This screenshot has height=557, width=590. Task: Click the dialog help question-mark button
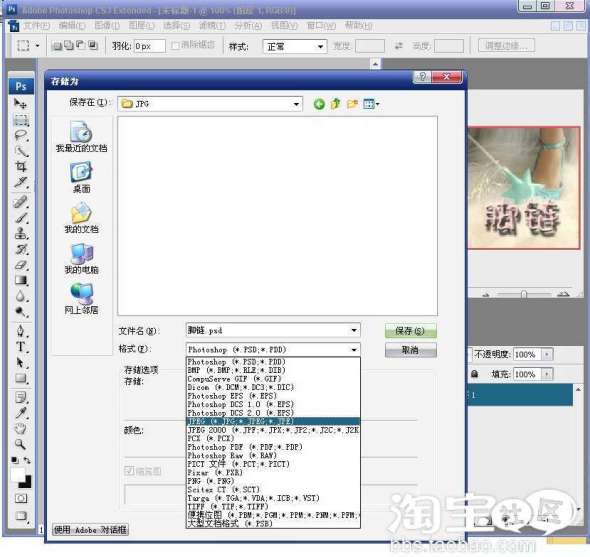coord(423,77)
